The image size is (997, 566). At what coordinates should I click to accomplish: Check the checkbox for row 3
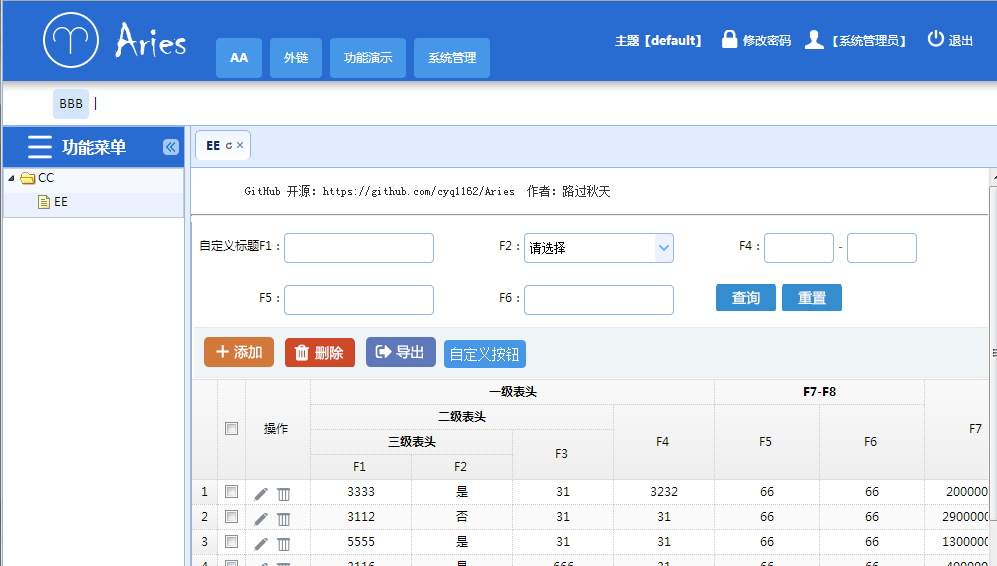(231, 542)
